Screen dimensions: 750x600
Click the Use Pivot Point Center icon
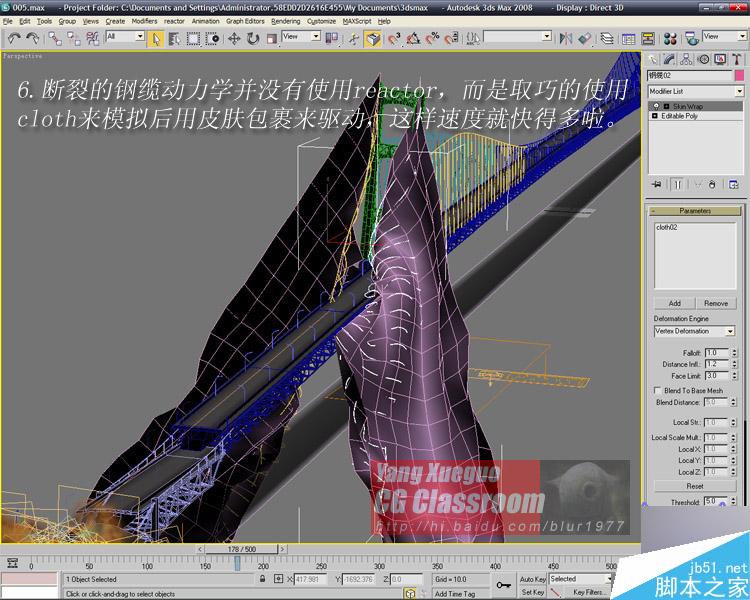point(331,39)
